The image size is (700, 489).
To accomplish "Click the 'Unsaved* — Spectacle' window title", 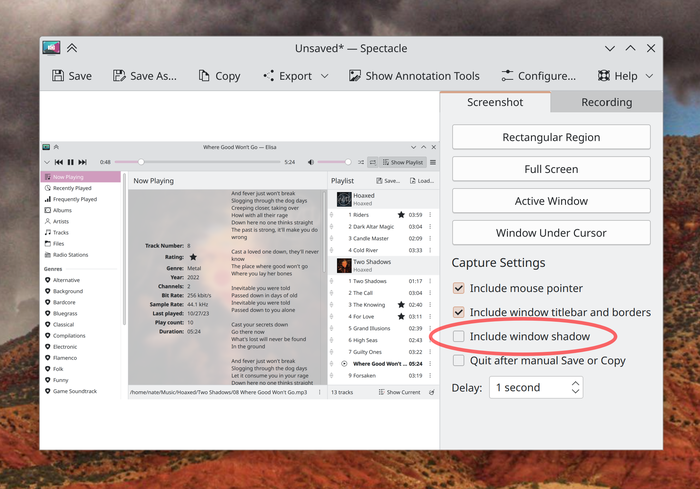I will pos(351,48).
